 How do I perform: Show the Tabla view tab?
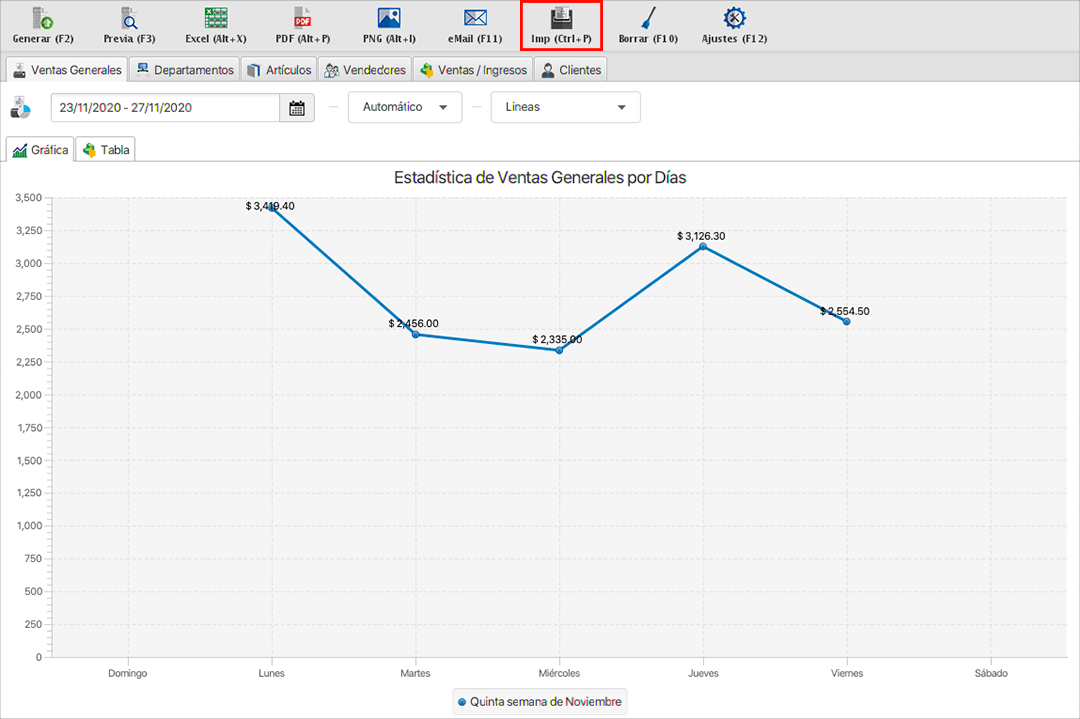[106, 150]
